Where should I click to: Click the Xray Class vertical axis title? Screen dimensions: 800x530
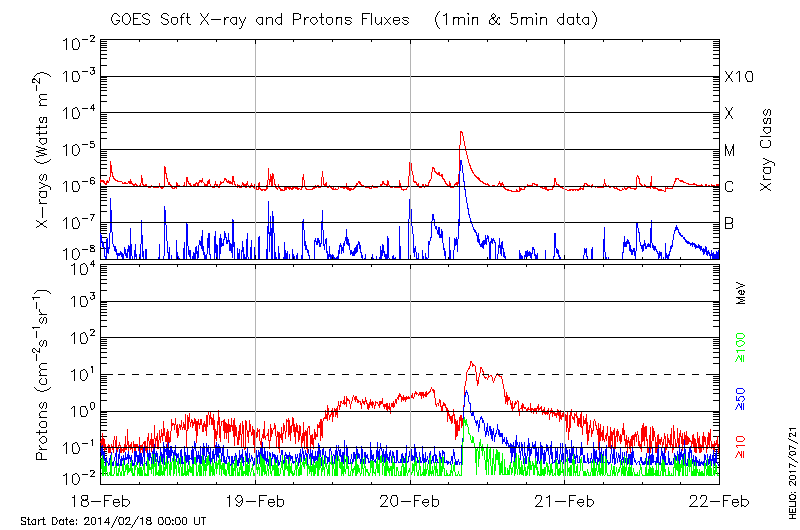[767, 150]
